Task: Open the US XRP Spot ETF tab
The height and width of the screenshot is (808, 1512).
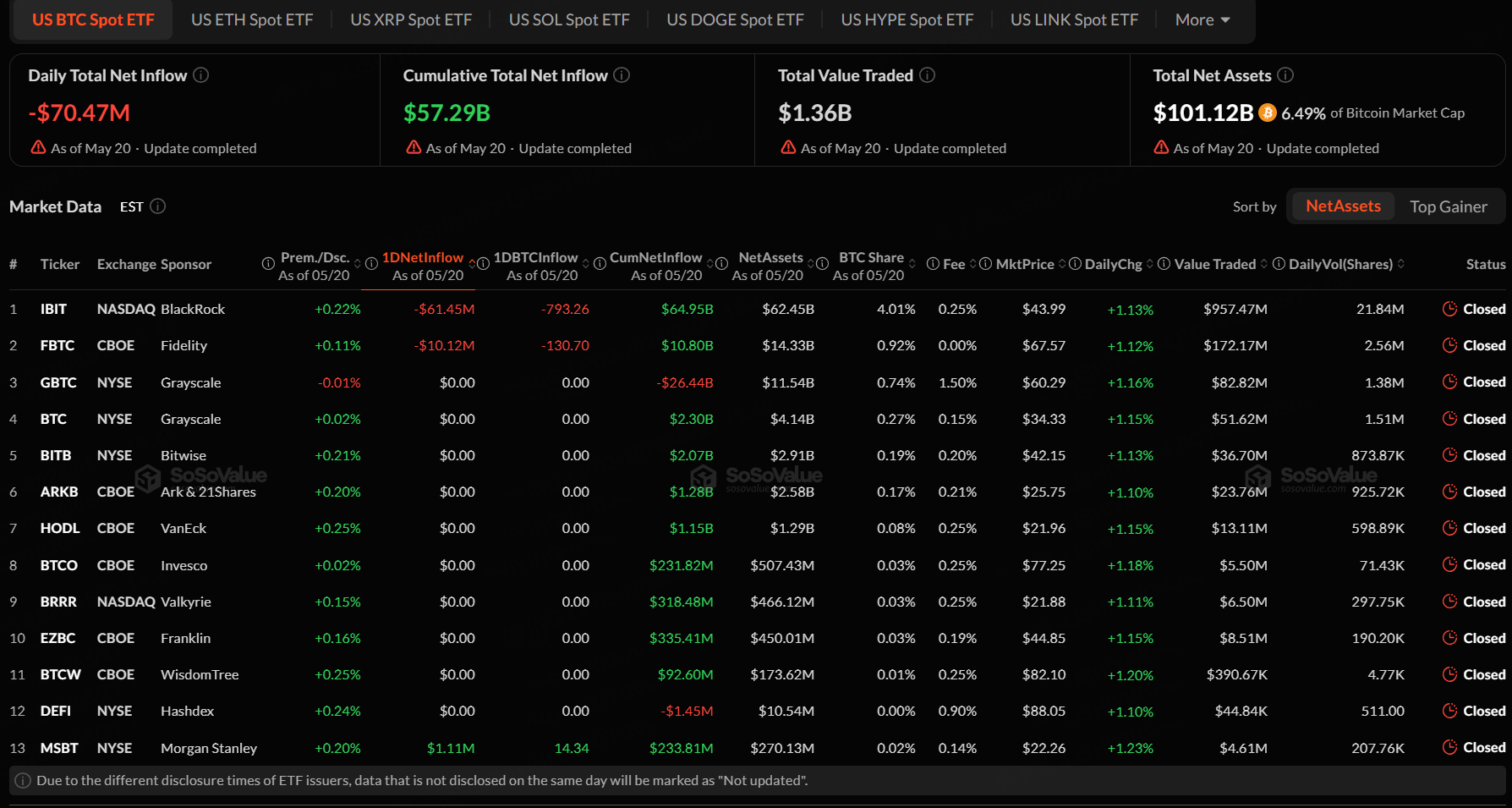Action: pyautogui.click(x=411, y=19)
